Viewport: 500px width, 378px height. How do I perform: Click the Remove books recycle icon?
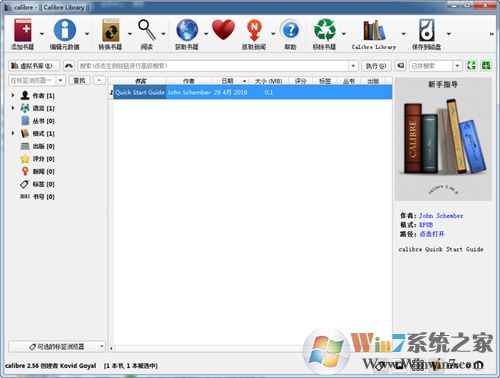tap(324, 30)
